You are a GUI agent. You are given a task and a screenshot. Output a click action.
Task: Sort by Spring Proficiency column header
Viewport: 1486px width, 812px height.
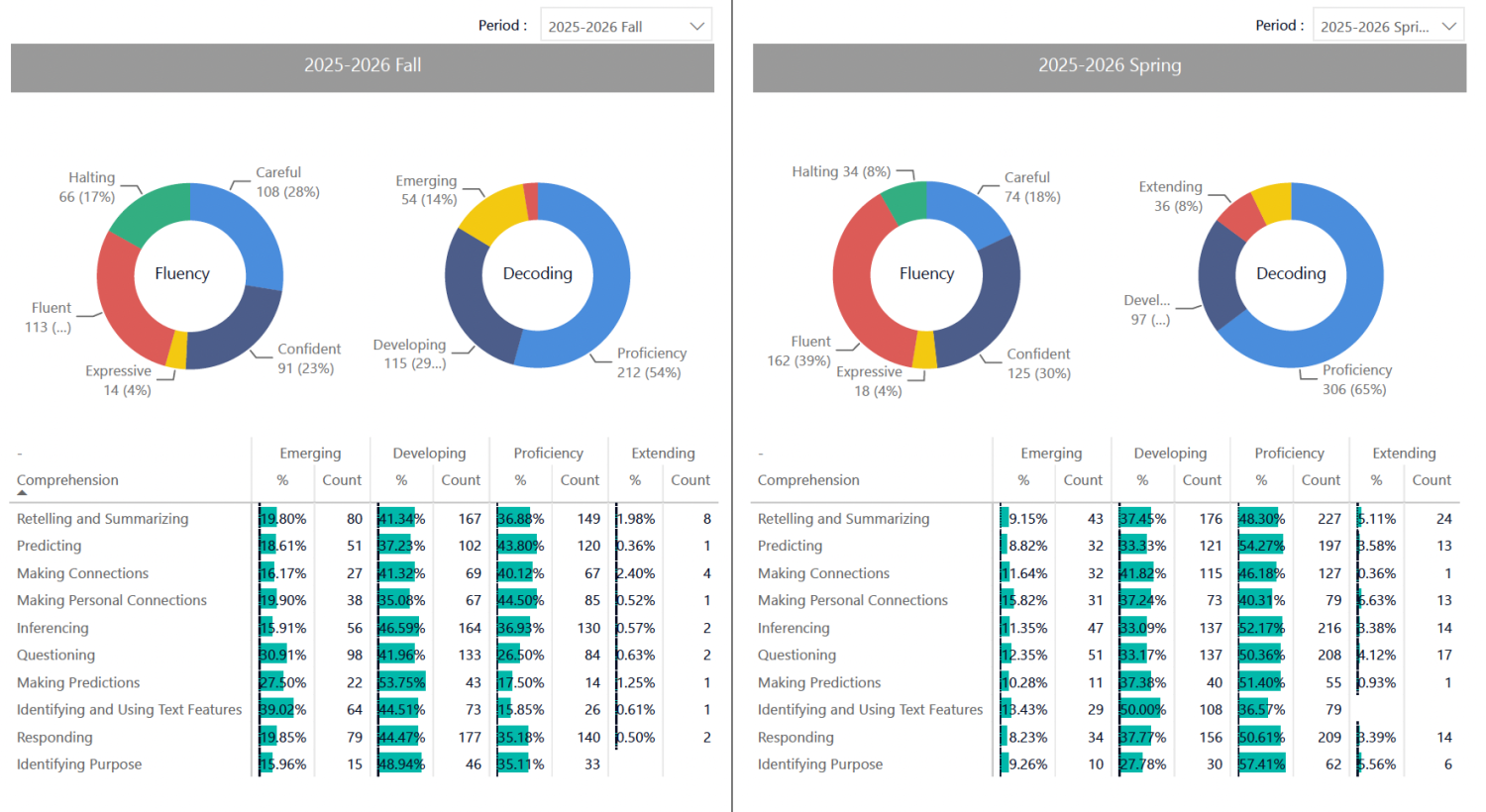[x=1289, y=454]
